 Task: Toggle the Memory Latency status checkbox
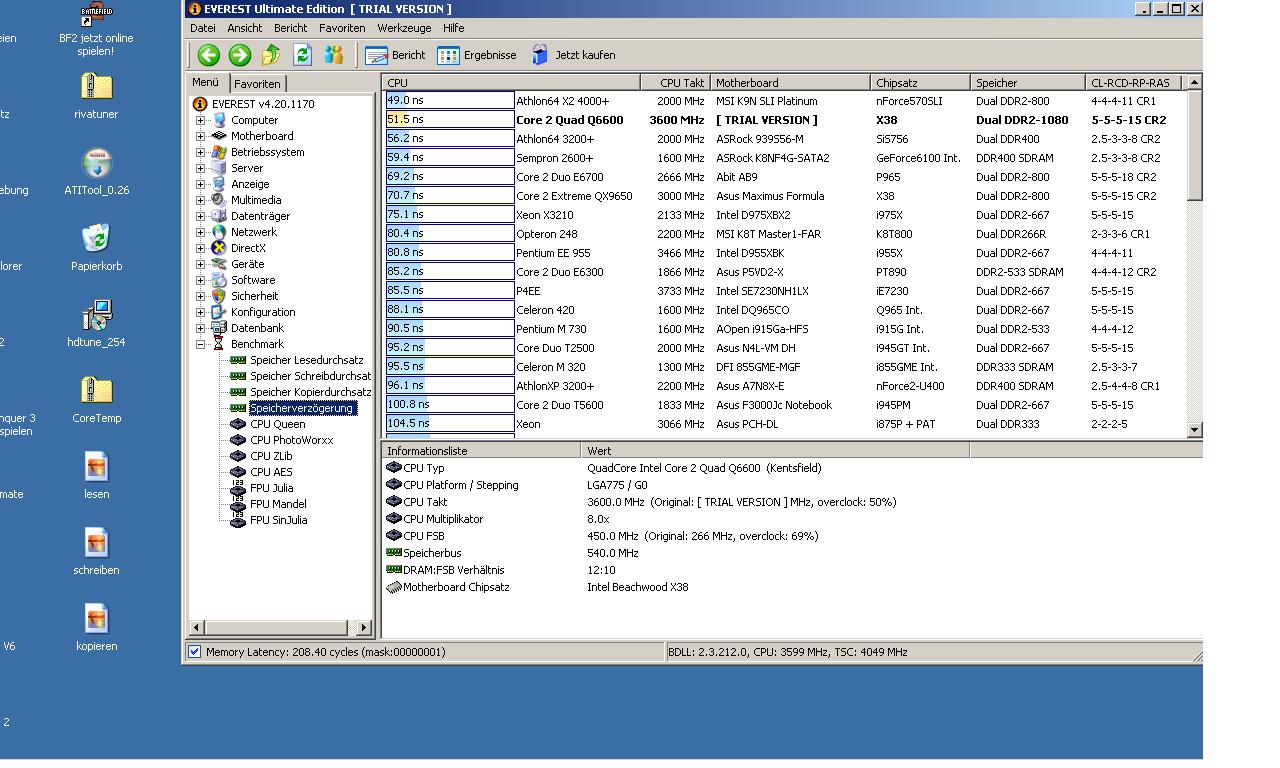(x=195, y=652)
